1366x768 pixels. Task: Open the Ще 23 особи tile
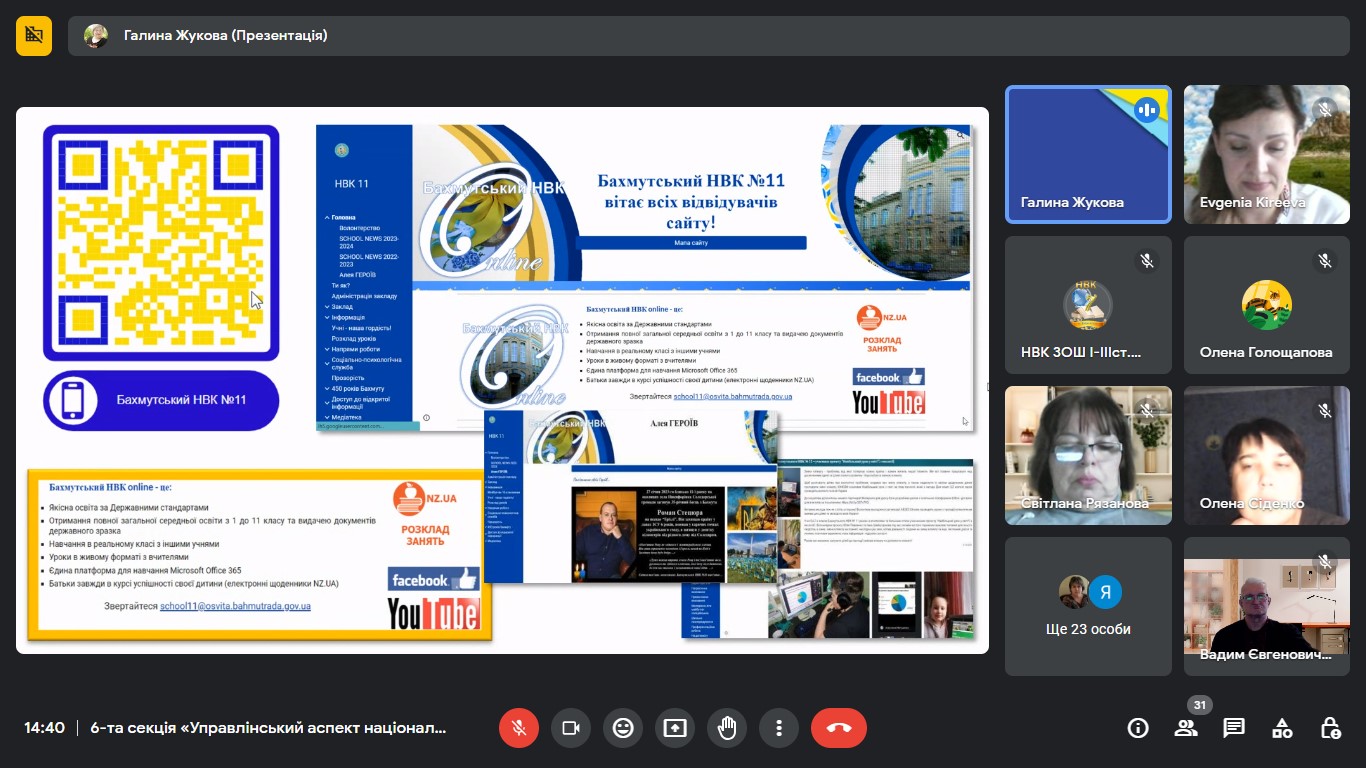[1088, 606]
